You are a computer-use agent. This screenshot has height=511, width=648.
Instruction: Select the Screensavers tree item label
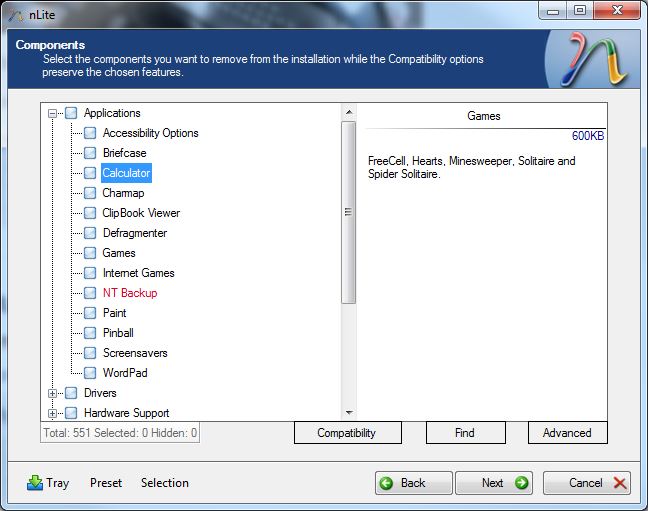click(x=135, y=353)
